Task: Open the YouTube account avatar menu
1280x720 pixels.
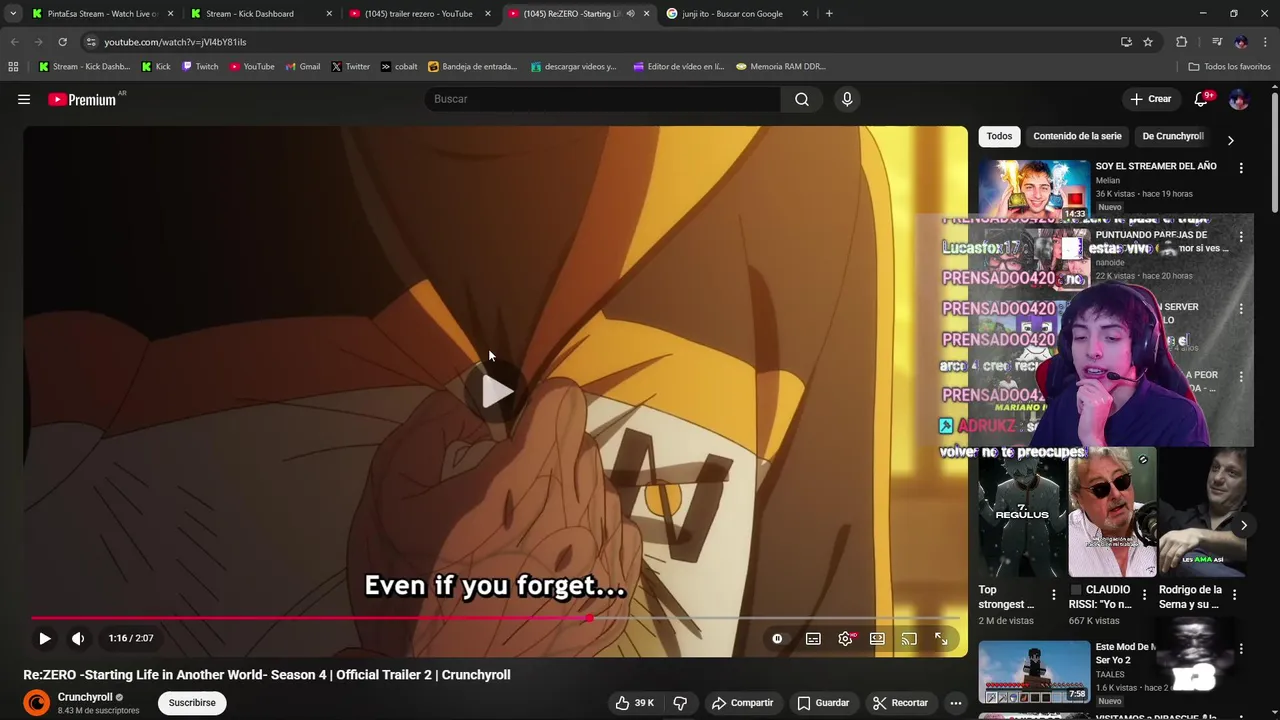Action: click(x=1238, y=99)
